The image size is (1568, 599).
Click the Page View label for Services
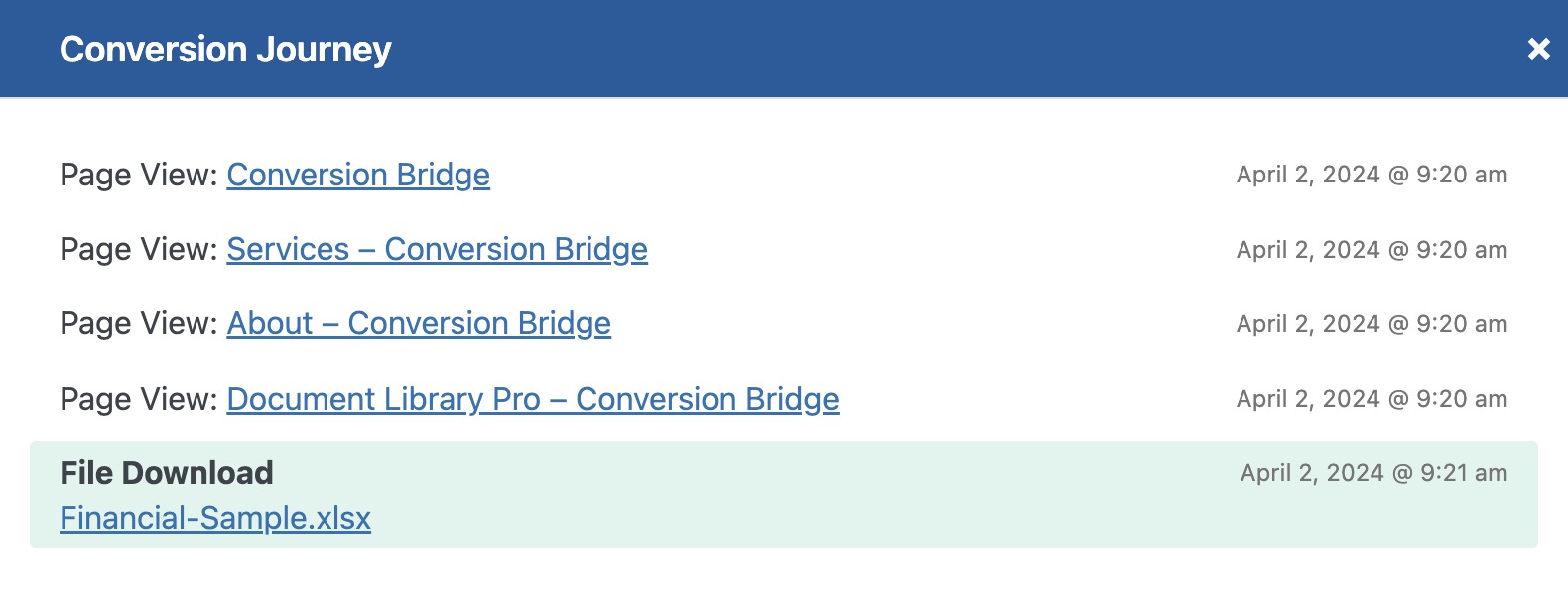tap(139, 249)
